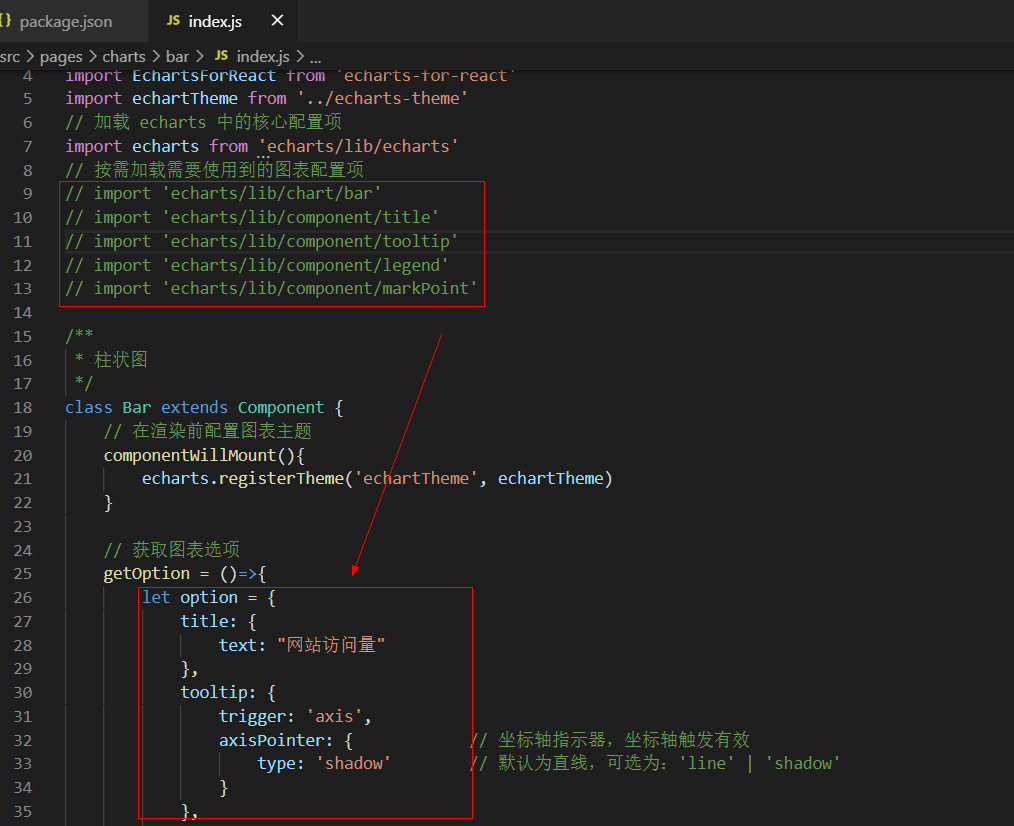Viewport: 1014px width, 826px height.
Task: Open the index.js breadcrumb item
Action: point(263,57)
